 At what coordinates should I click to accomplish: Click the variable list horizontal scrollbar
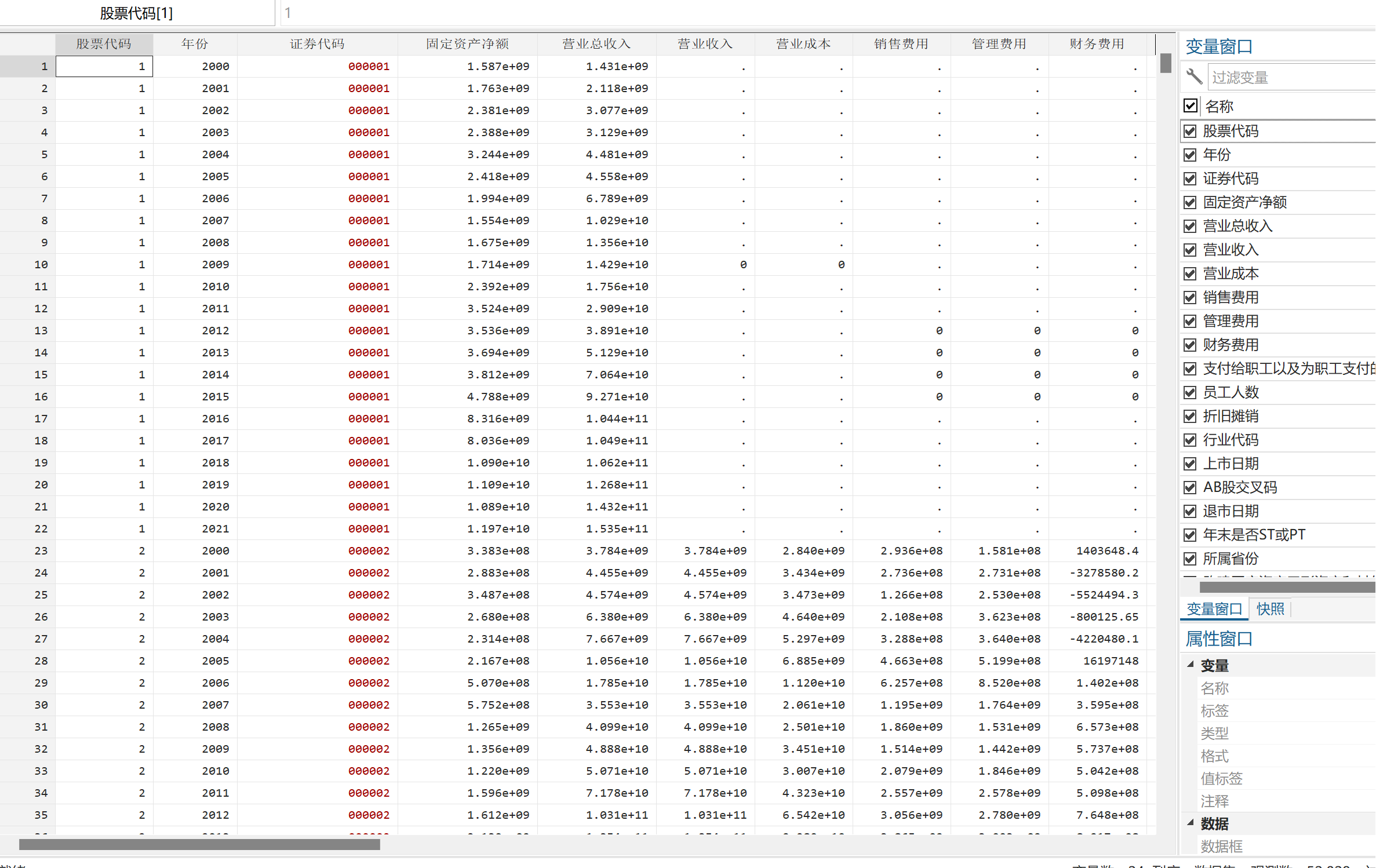pyautogui.click(x=1287, y=587)
